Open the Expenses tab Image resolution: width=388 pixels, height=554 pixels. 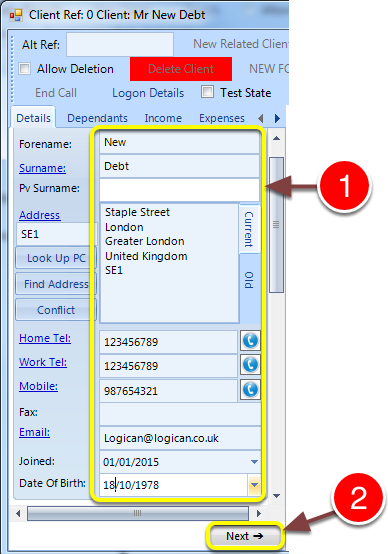pos(222,118)
